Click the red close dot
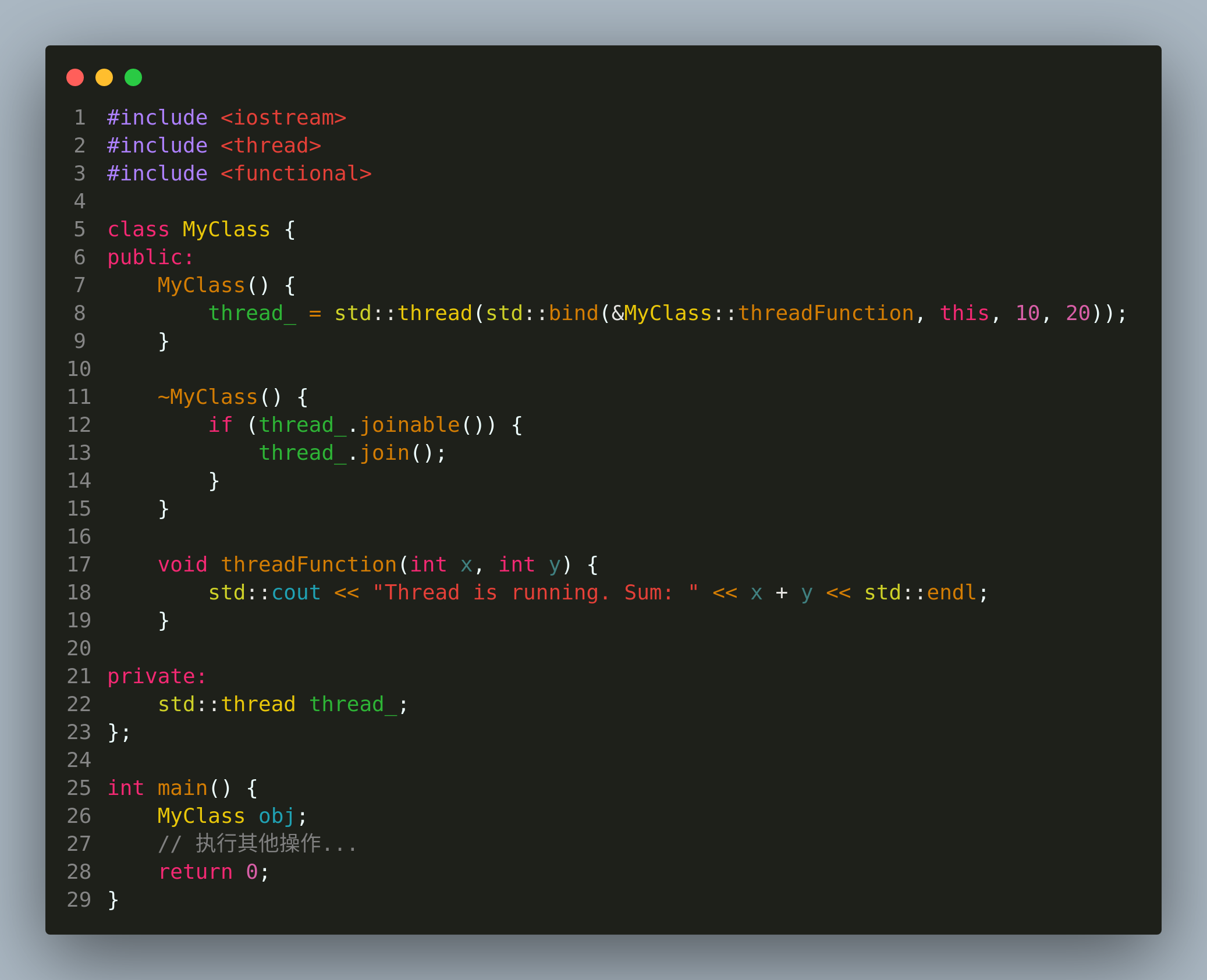The width and height of the screenshot is (1207, 980). pyautogui.click(x=75, y=77)
